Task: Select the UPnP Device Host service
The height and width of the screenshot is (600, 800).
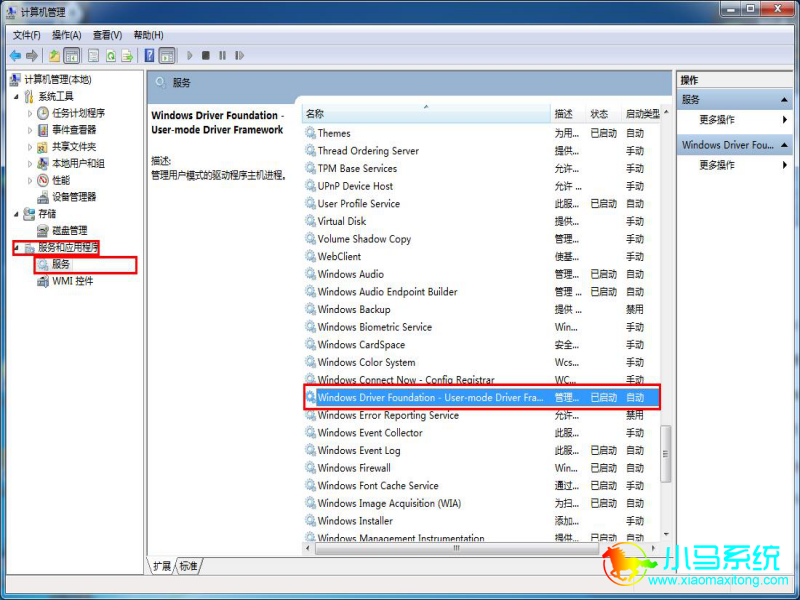Action: 481,186
